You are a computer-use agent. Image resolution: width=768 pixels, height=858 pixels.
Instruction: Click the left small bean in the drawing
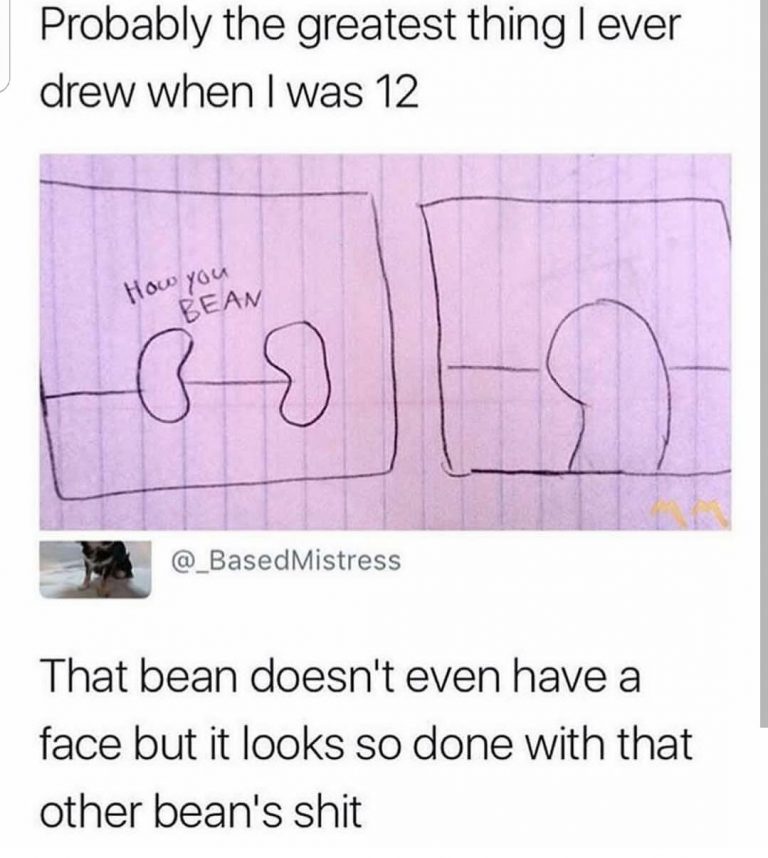(x=164, y=375)
